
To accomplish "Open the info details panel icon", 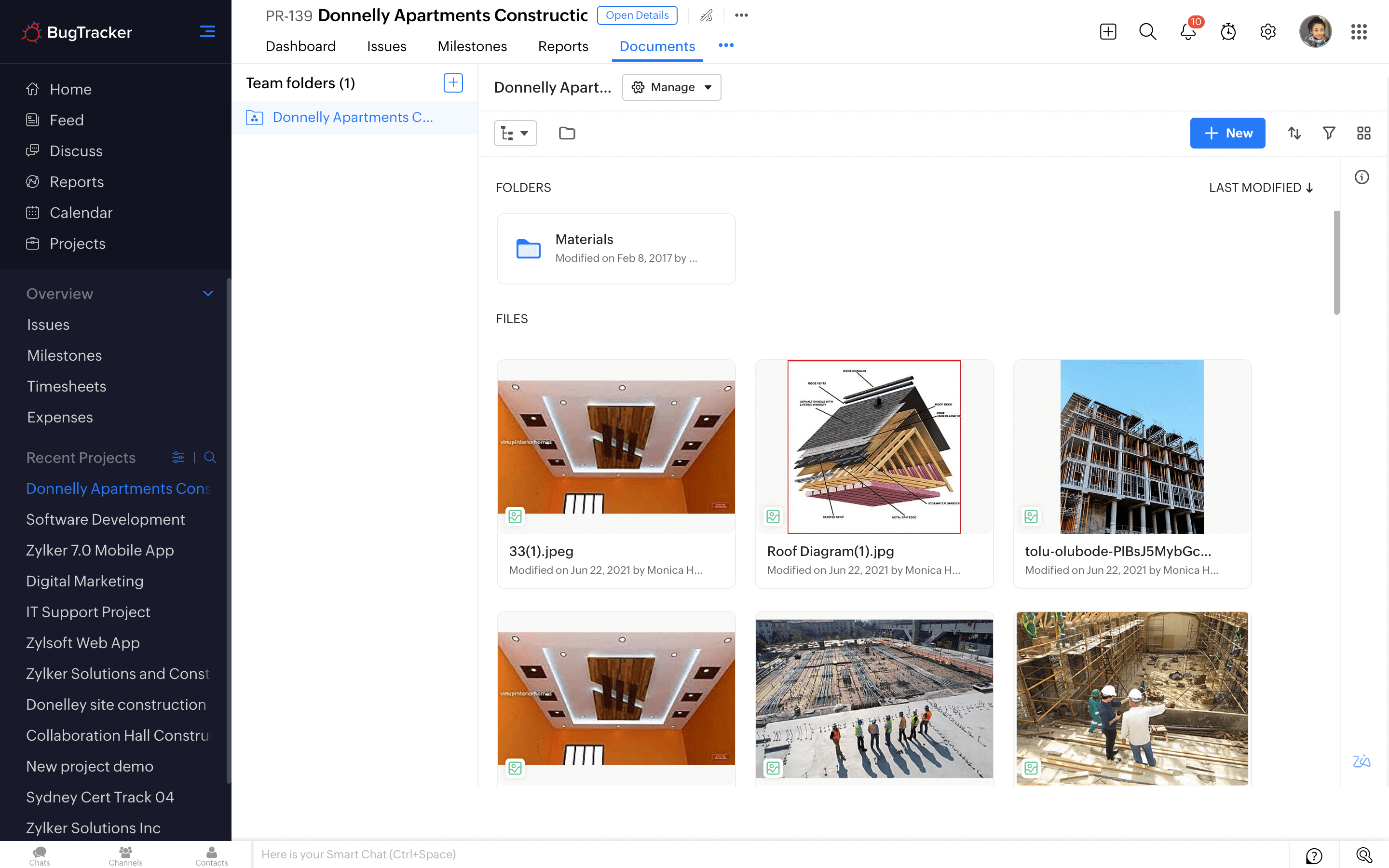I will pos(1362,177).
